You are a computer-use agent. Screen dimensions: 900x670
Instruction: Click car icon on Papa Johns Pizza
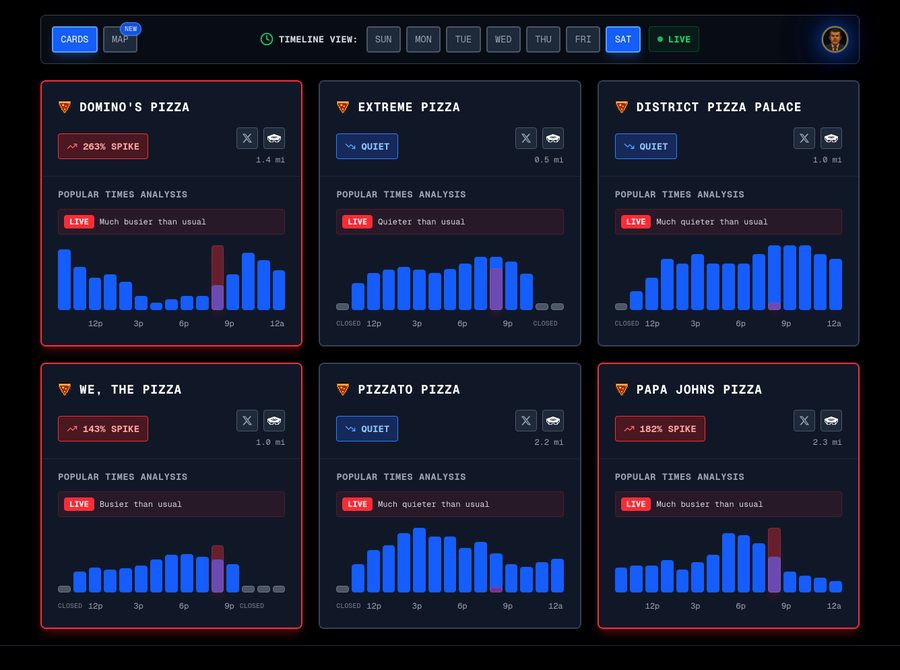831,421
